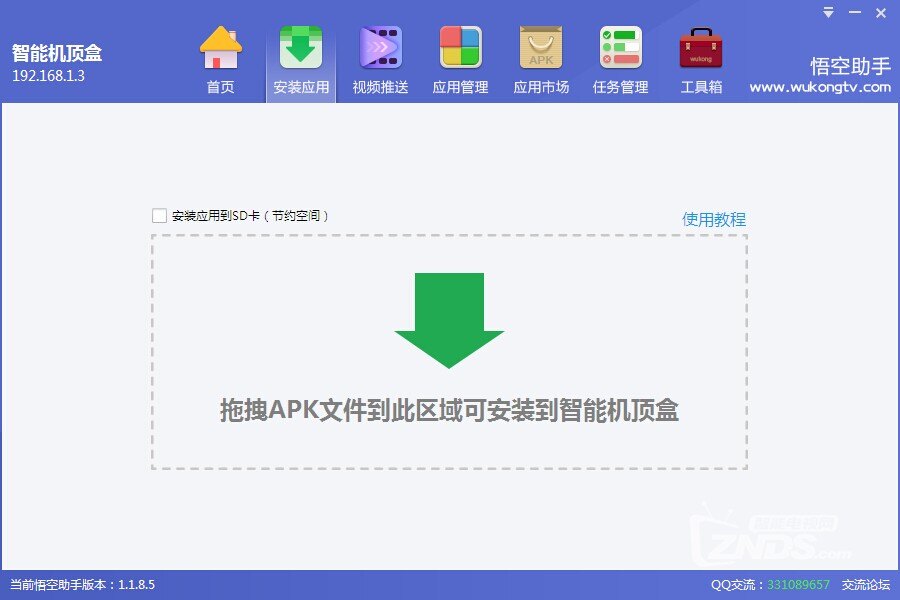Click the 智能机顶盒 device name
900x600 pixels.
57,53
